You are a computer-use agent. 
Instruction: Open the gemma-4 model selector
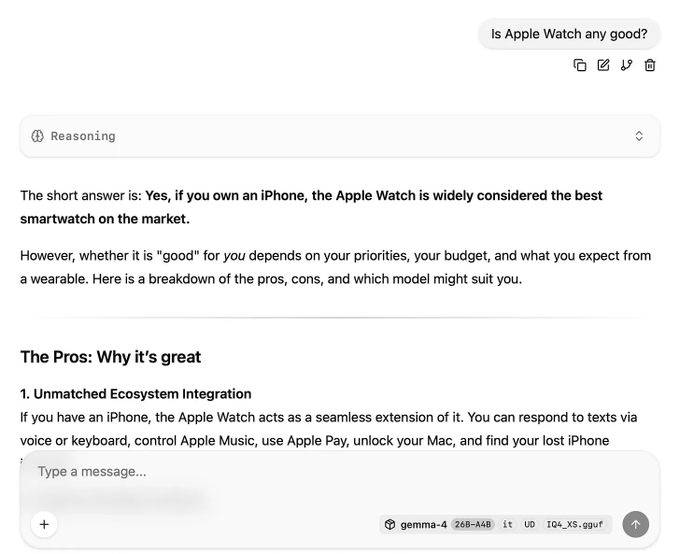(423, 524)
